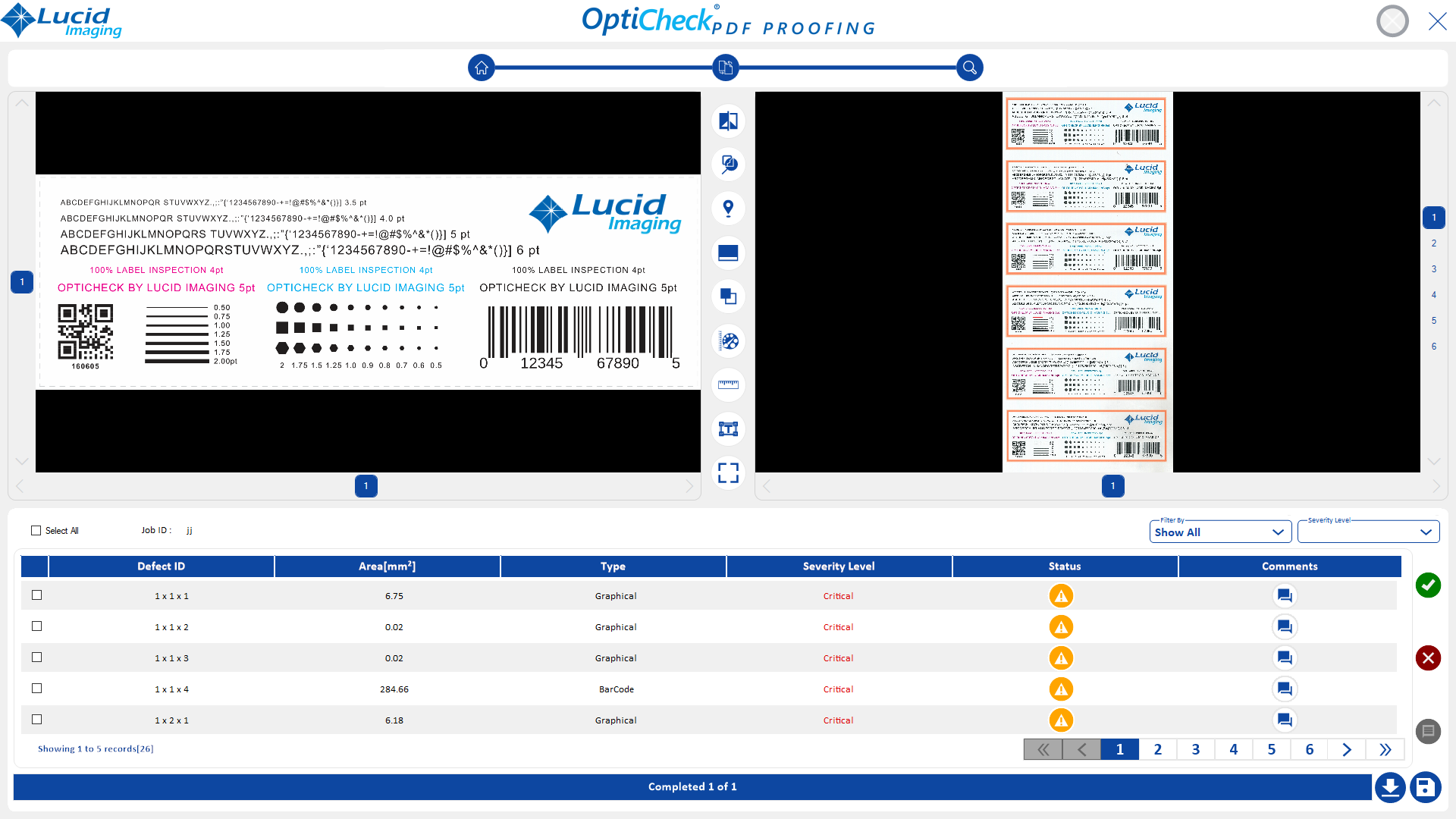Expand the Severity Level dropdown
Image resolution: width=1456 pixels, height=819 pixels.
coord(1368,532)
